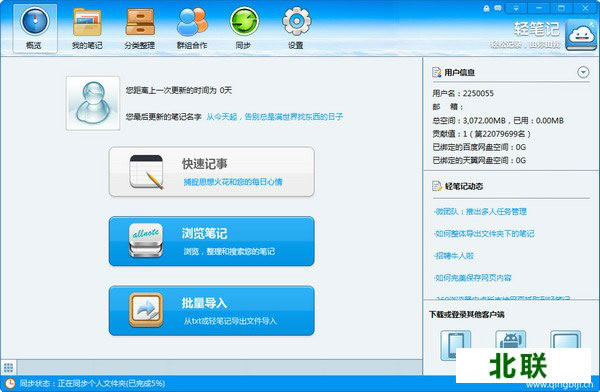Click text 您距离上一次更新的时间为 0天
600x392 pixels.
[x=179, y=90]
